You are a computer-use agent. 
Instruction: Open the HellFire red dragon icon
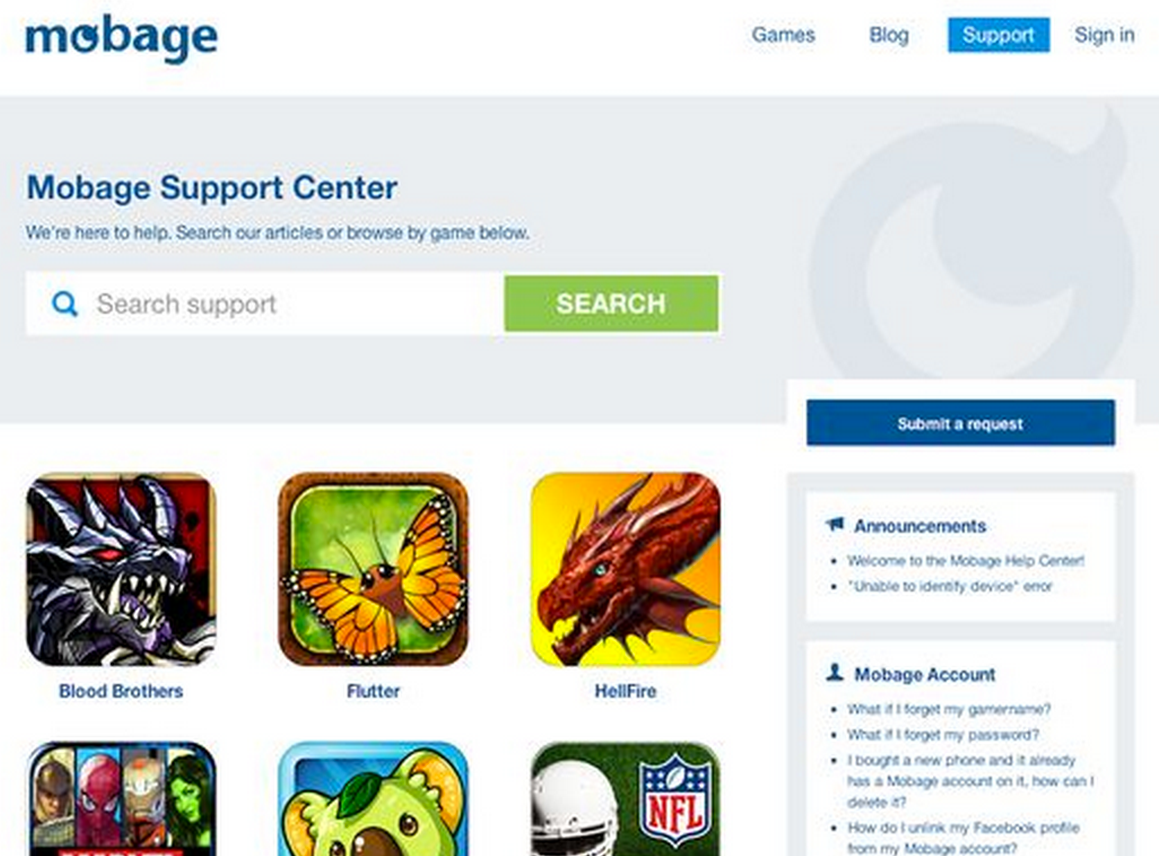[625, 569]
